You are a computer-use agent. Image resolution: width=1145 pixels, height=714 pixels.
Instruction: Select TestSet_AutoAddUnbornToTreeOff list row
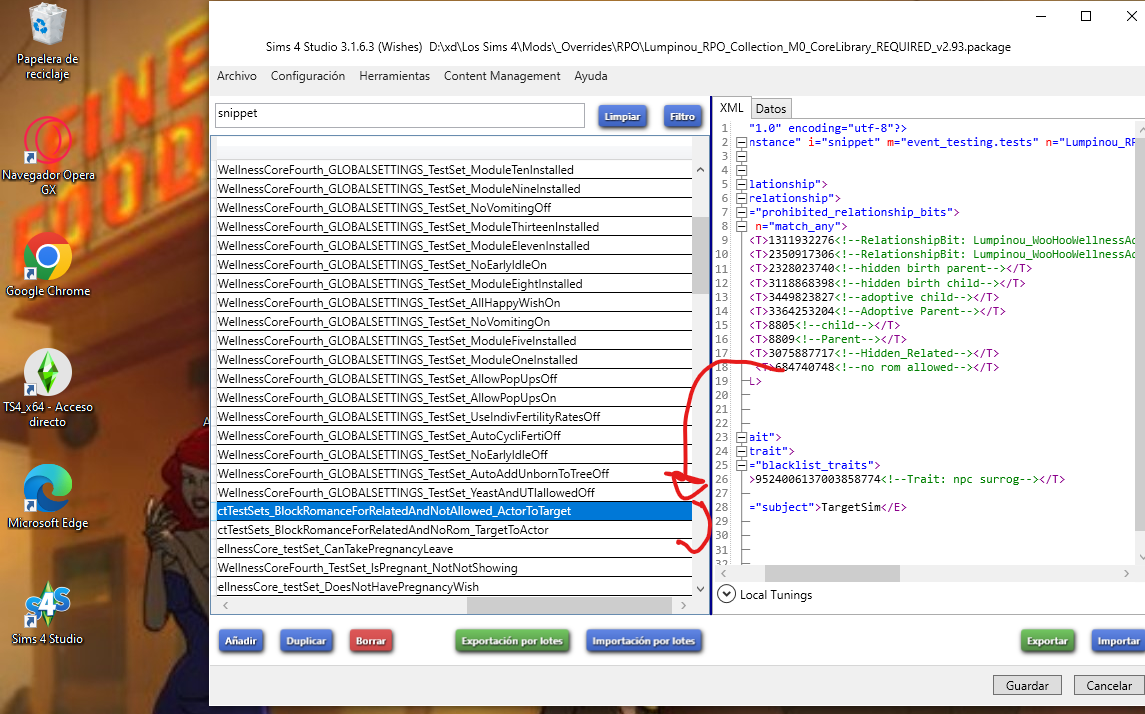click(453, 474)
